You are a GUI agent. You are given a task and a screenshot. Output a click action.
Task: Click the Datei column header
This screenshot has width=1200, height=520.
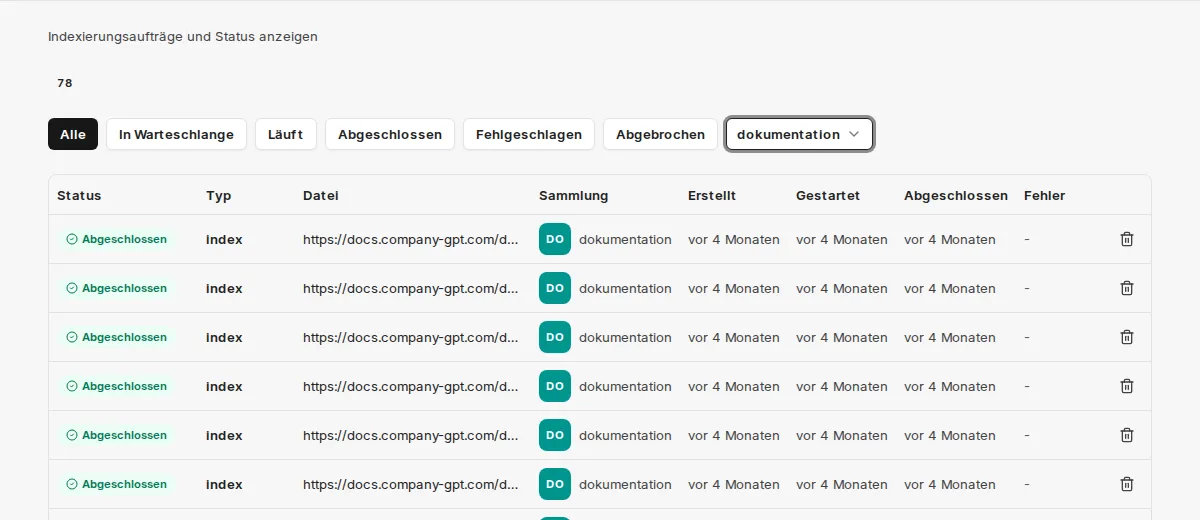[x=321, y=195]
